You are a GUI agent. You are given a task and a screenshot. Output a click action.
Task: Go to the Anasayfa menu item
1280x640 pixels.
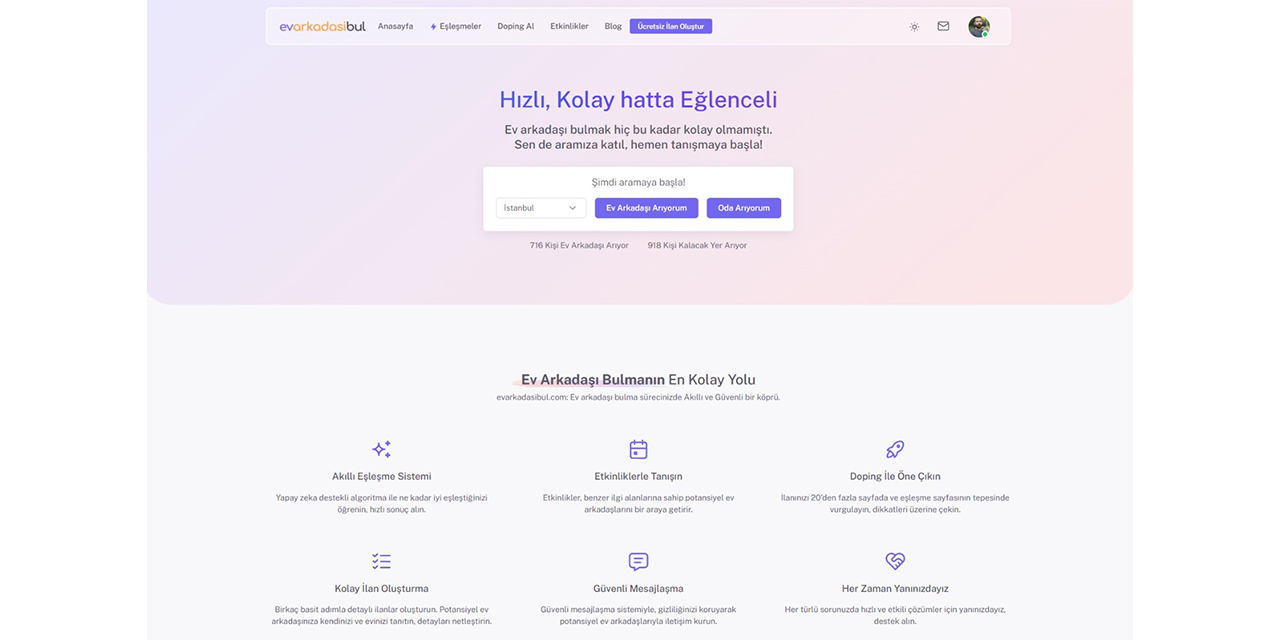point(395,27)
